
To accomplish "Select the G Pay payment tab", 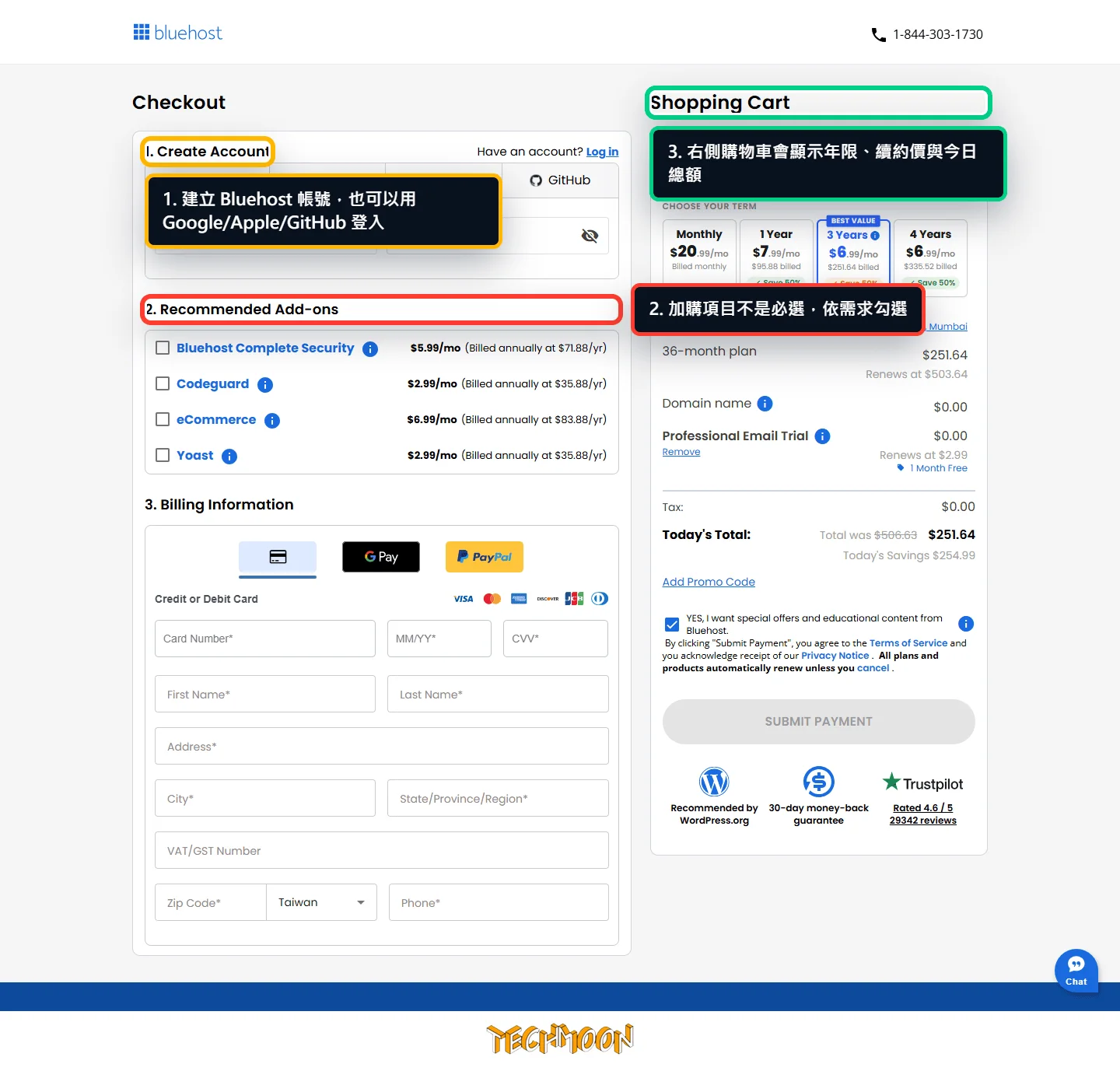I will coord(381,557).
